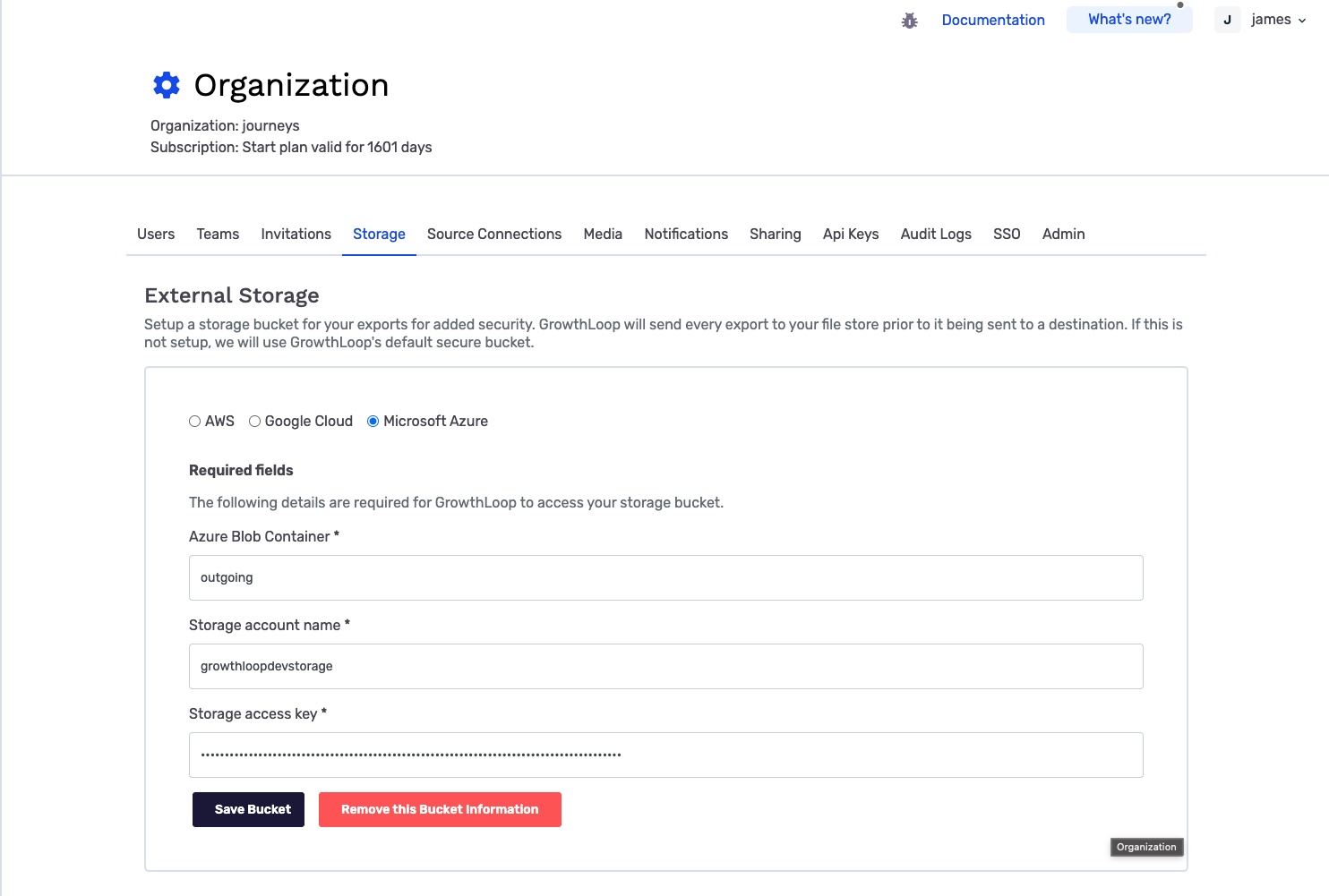Click the Save Bucket button
This screenshot has width=1329, height=896.
click(x=248, y=809)
